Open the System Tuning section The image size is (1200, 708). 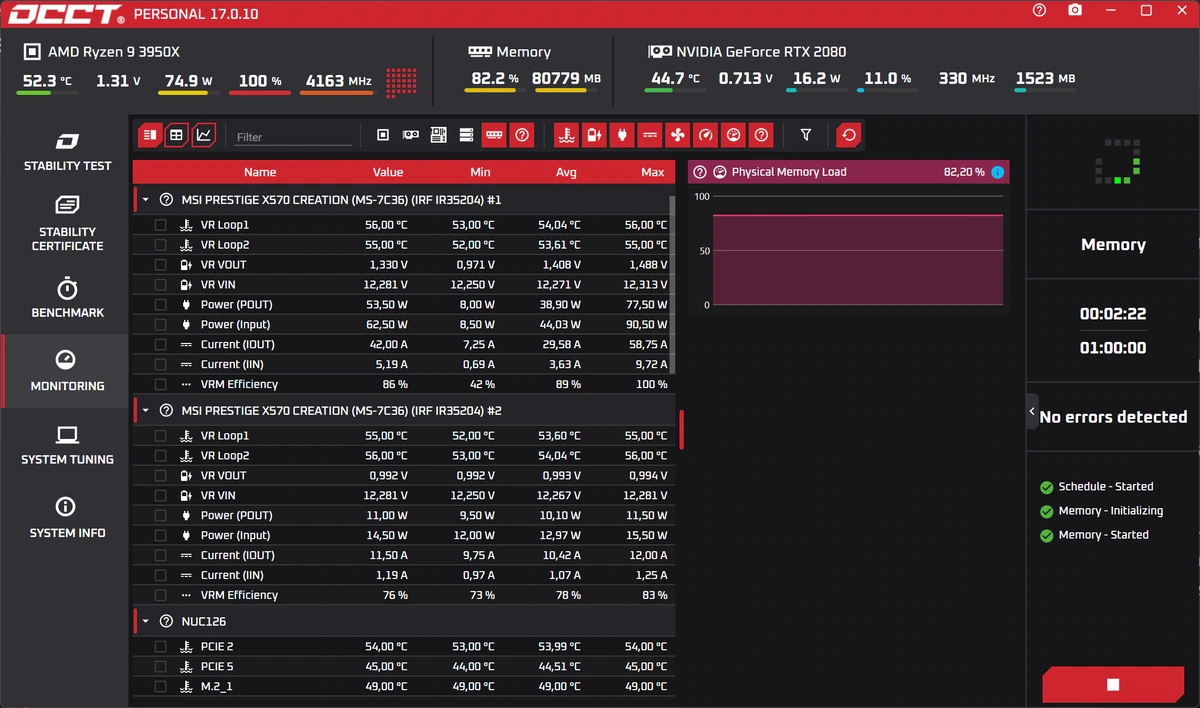(67, 445)
